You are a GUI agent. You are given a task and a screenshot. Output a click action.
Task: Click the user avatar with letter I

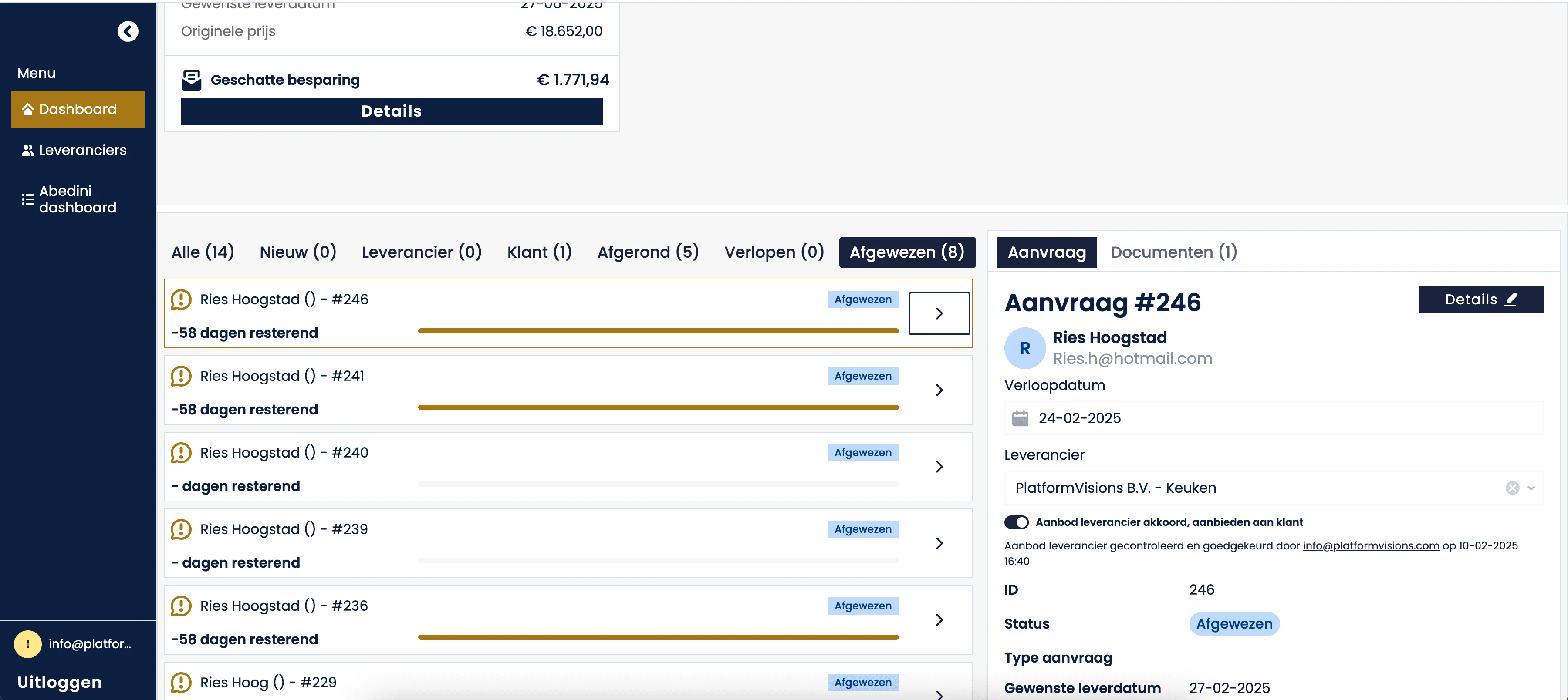27,644
